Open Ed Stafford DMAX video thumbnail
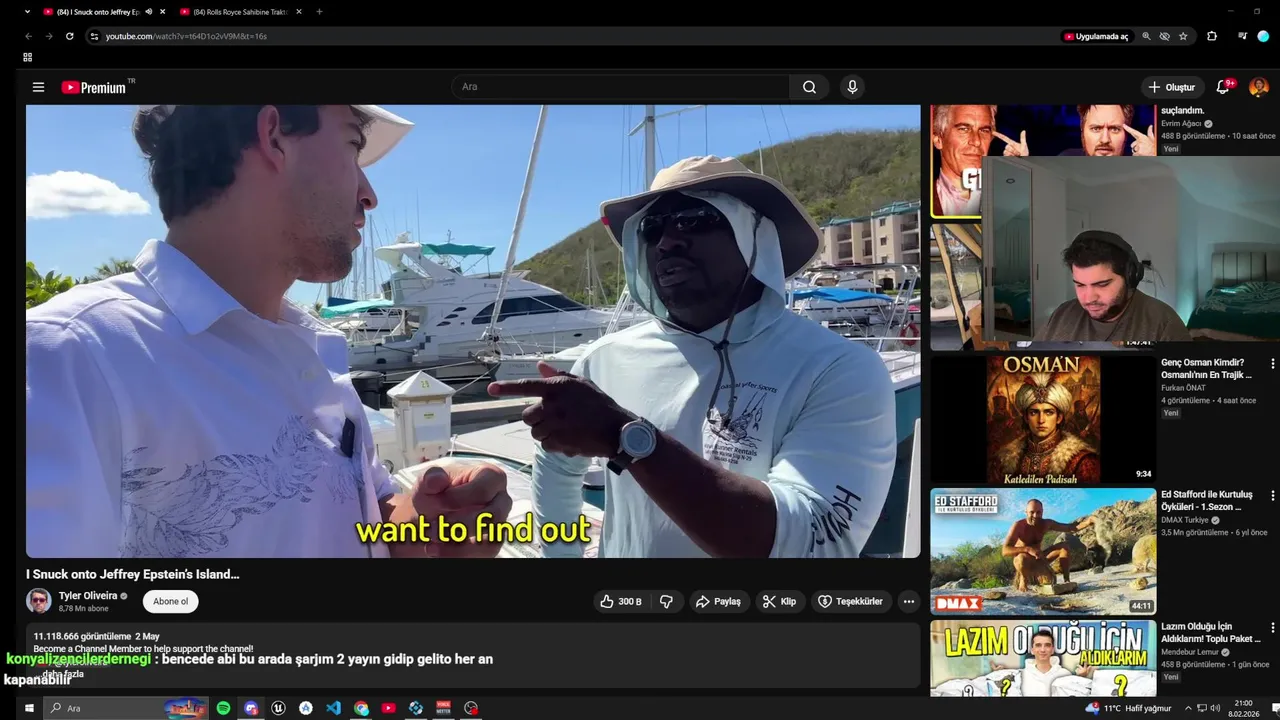The image size is (1280, 720). [x=1043, y=551]
